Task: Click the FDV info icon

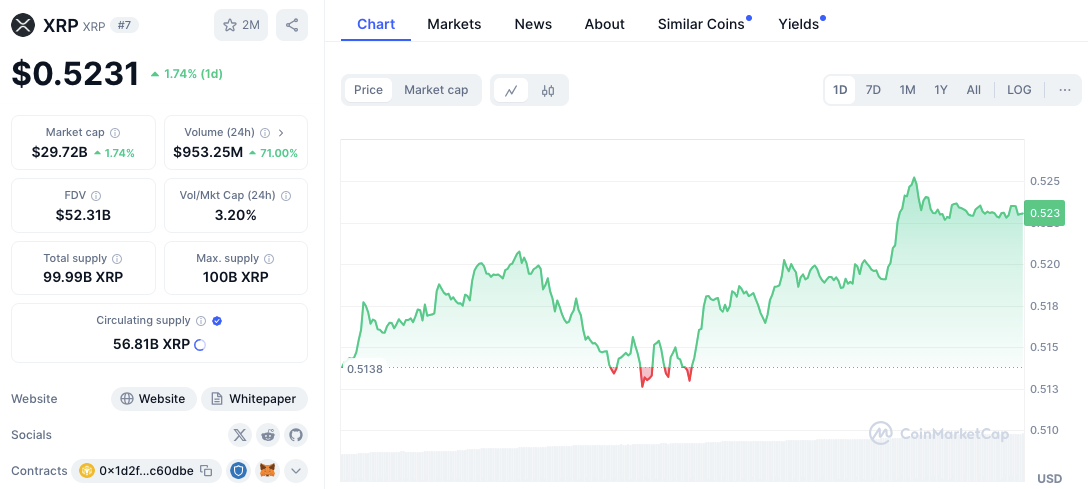Action: (x=96, y=196)
